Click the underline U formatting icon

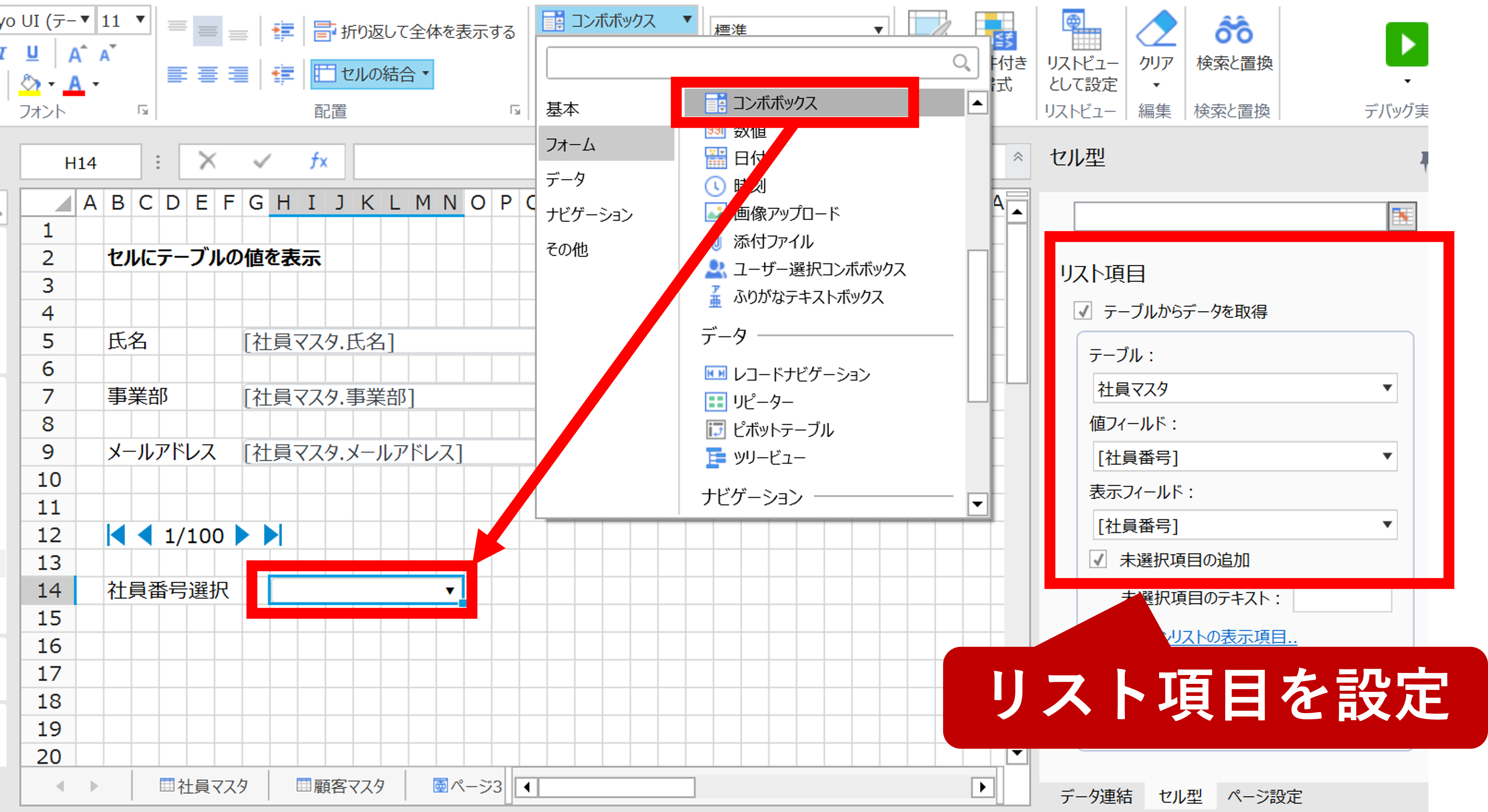pos(32,53)
